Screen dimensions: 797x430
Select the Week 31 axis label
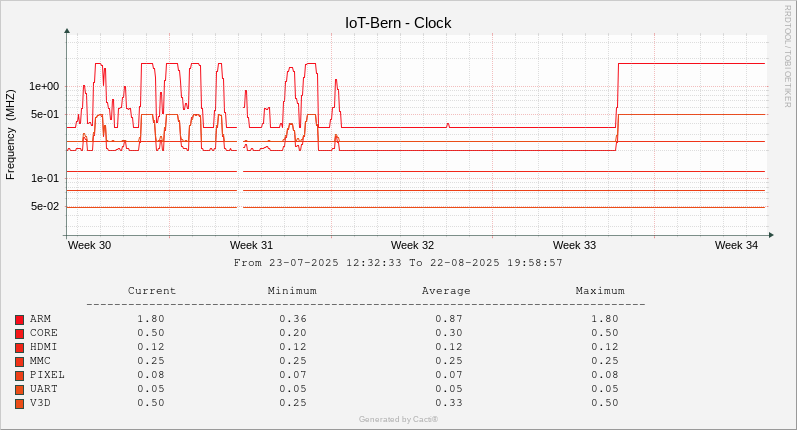[251, 245]
